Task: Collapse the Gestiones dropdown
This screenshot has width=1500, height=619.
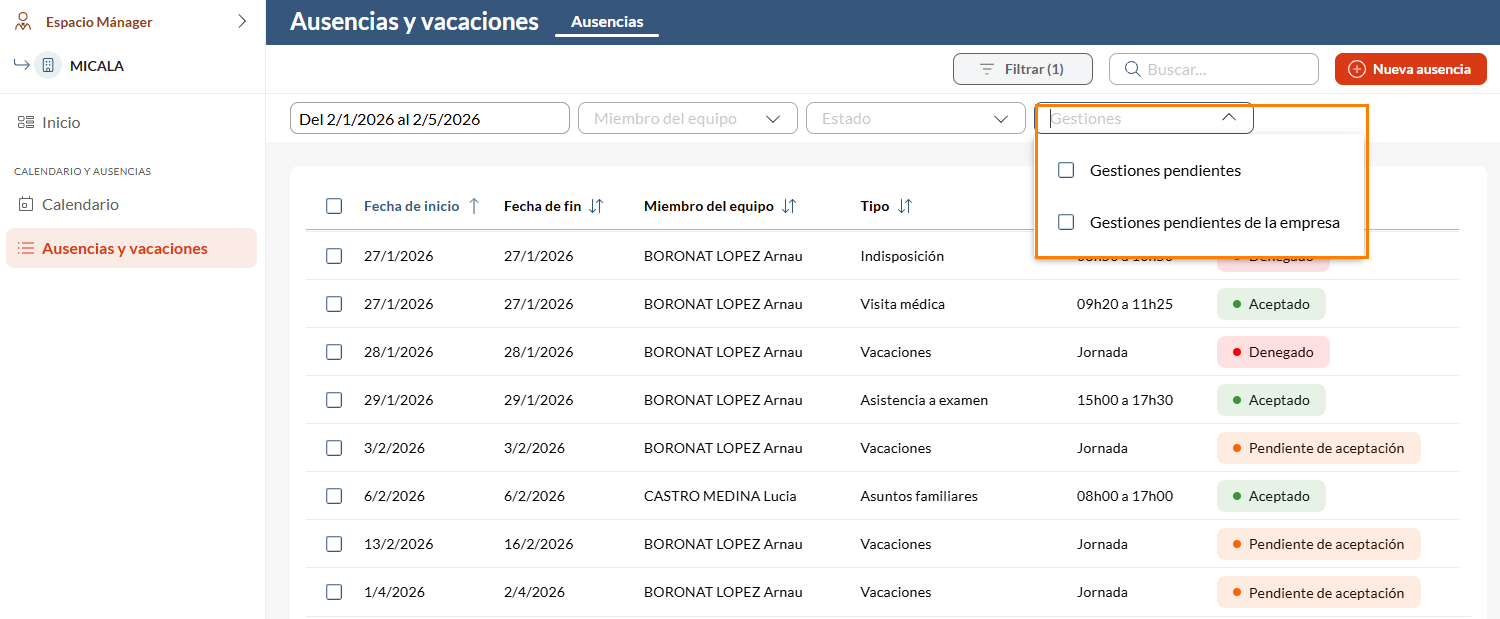Action: click(1229, 118)
